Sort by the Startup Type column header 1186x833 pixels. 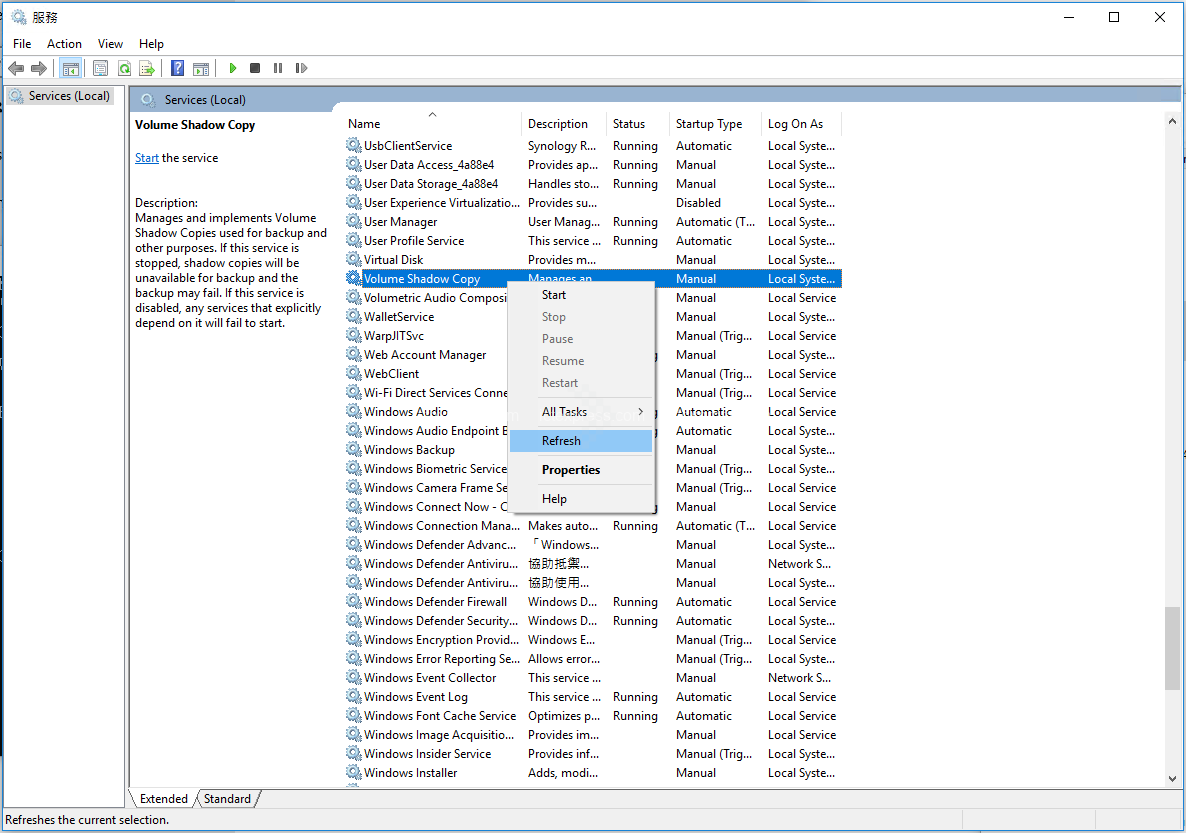[x=709, y=124]
